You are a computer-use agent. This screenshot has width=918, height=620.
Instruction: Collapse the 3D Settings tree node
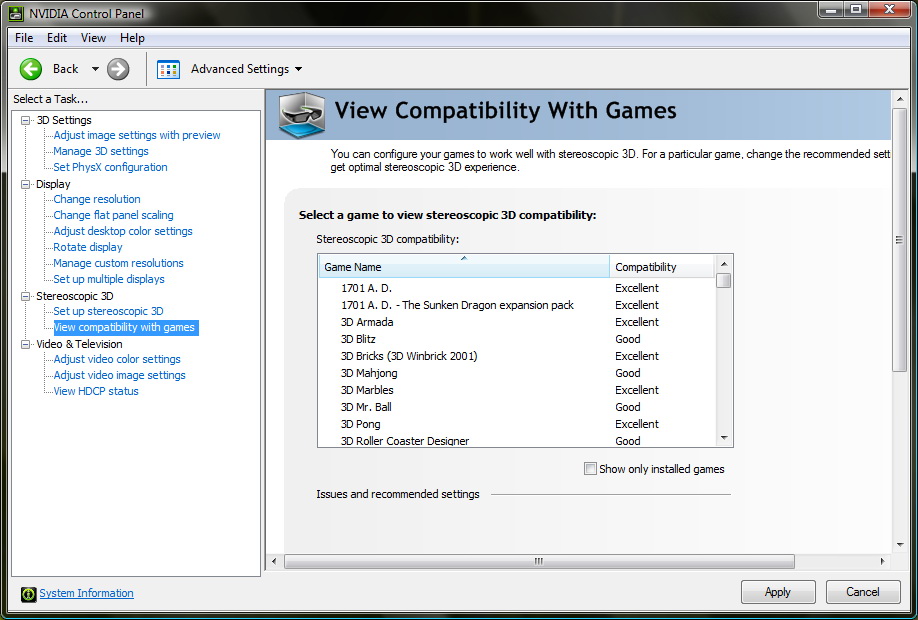click(x=26, y=120)
